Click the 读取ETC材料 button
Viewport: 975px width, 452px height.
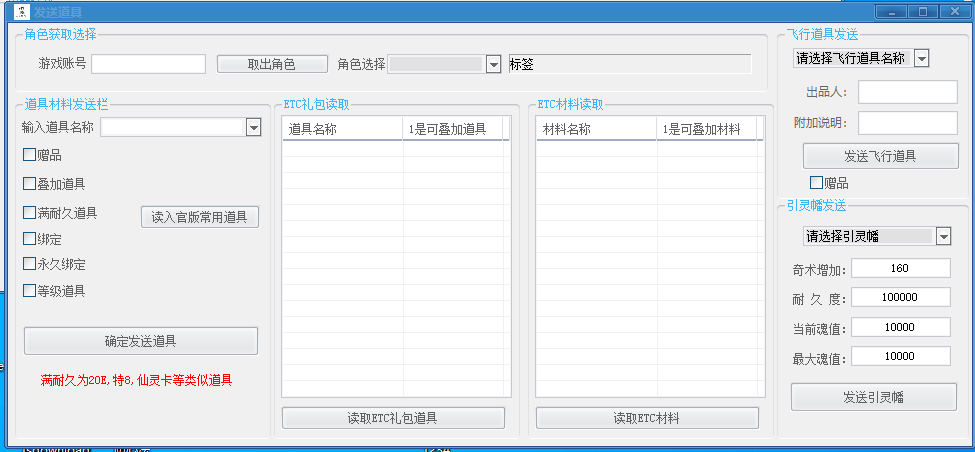(x=647, y=418)
